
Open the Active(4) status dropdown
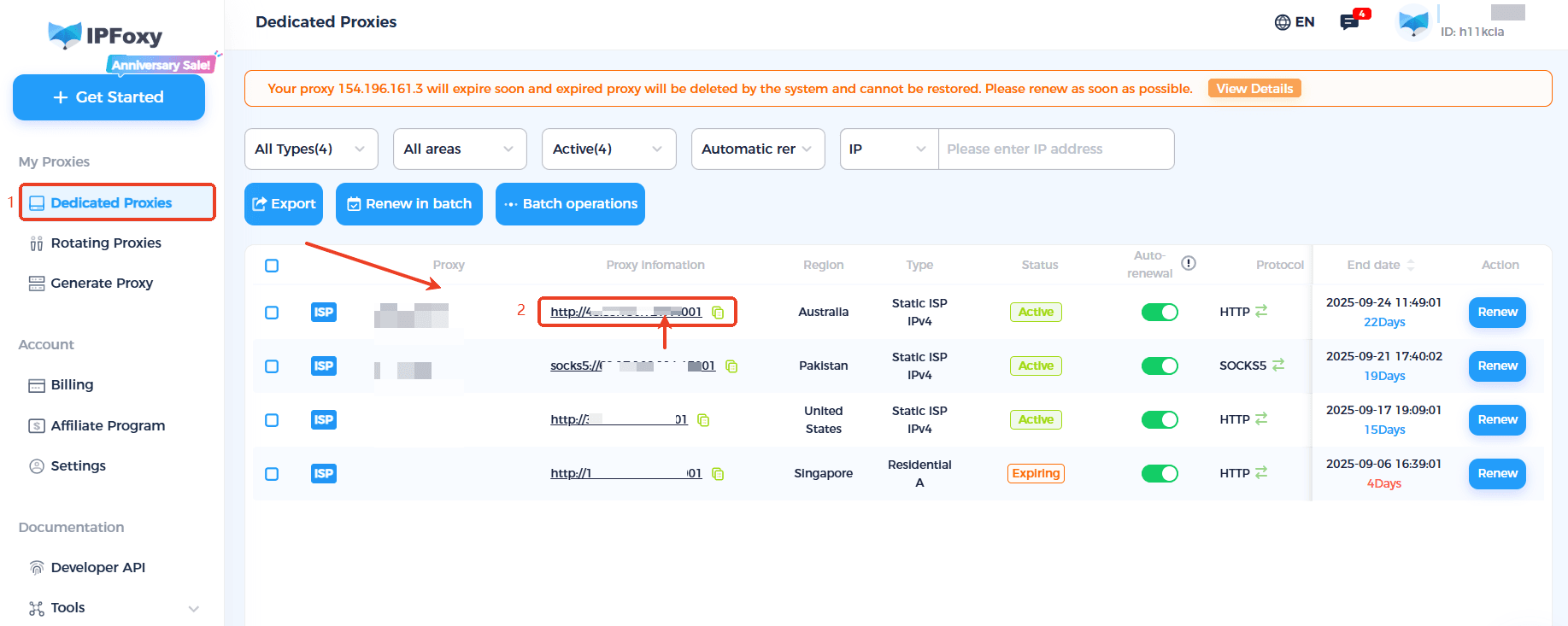click(x=609, y=149)
